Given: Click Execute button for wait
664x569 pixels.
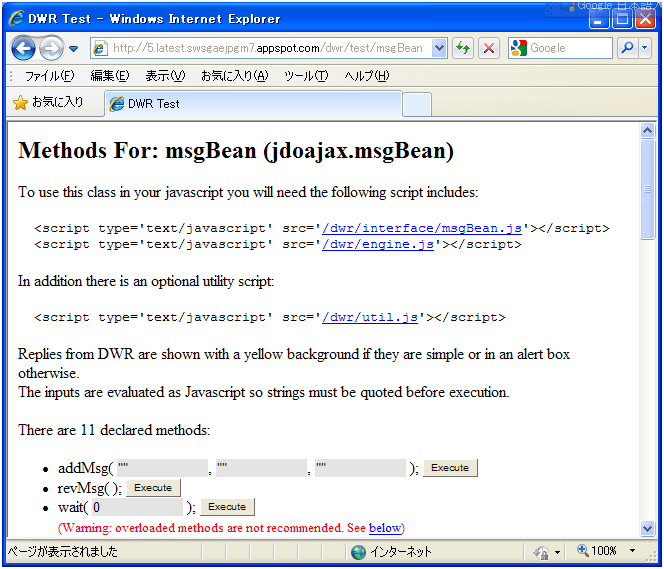Looking at the screenshot, I should pyautogui.click(x=227, y=507).
